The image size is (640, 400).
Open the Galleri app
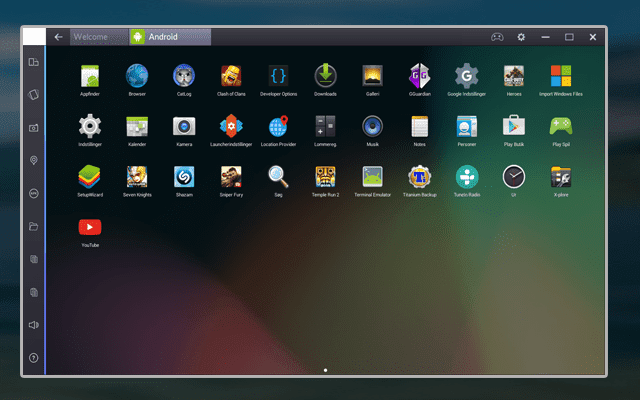tap(373, 76)
